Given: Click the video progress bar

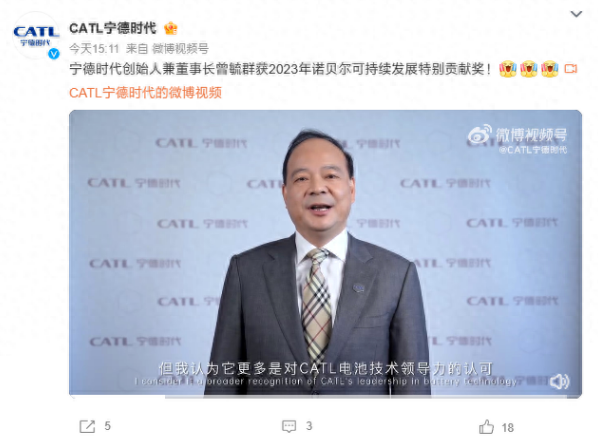Looking at the screenshot, I should click(x=325, y=397).
